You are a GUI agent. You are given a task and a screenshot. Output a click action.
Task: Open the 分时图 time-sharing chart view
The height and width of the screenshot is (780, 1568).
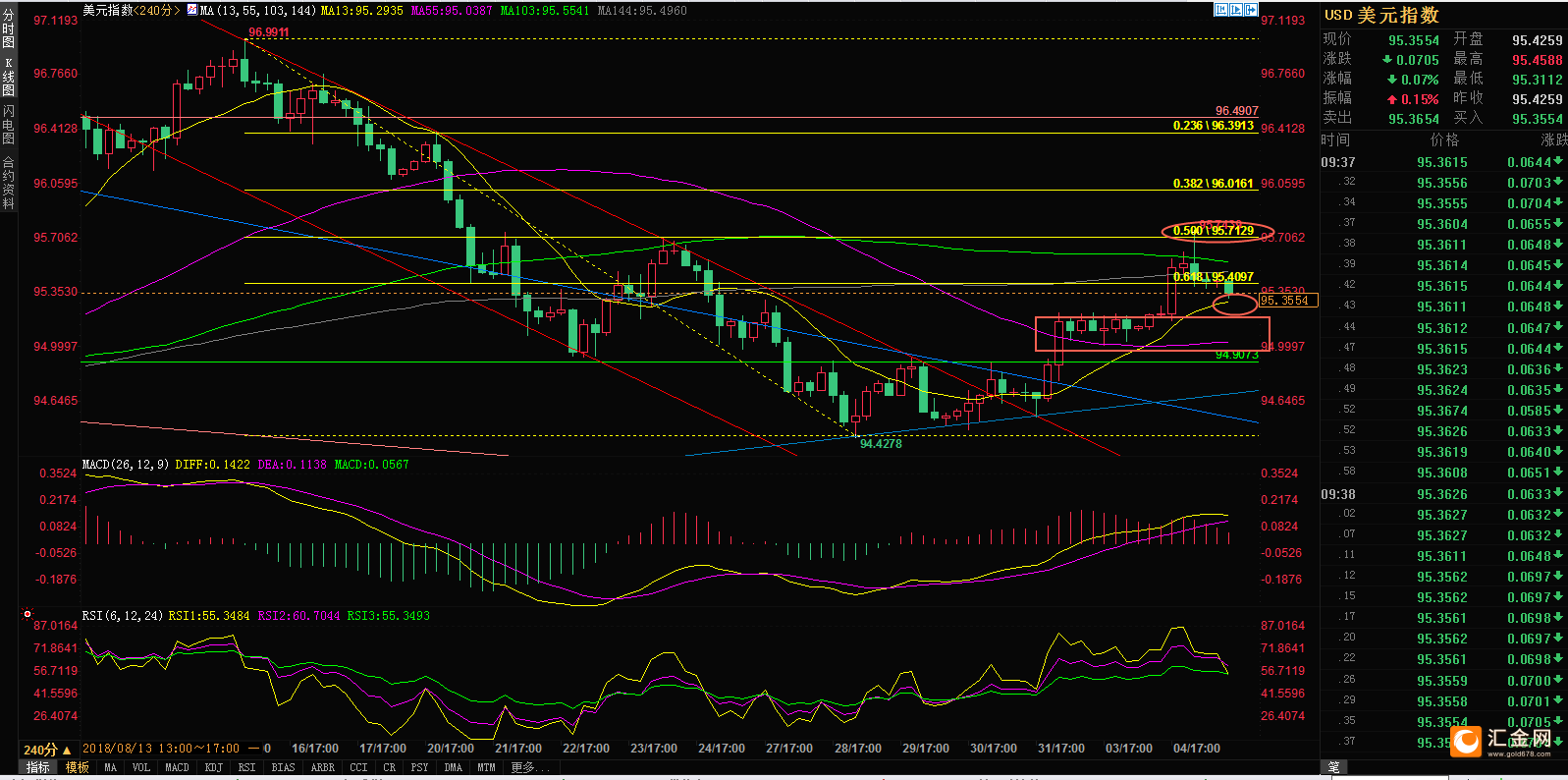pyautogui.click(x=8, y=28)
